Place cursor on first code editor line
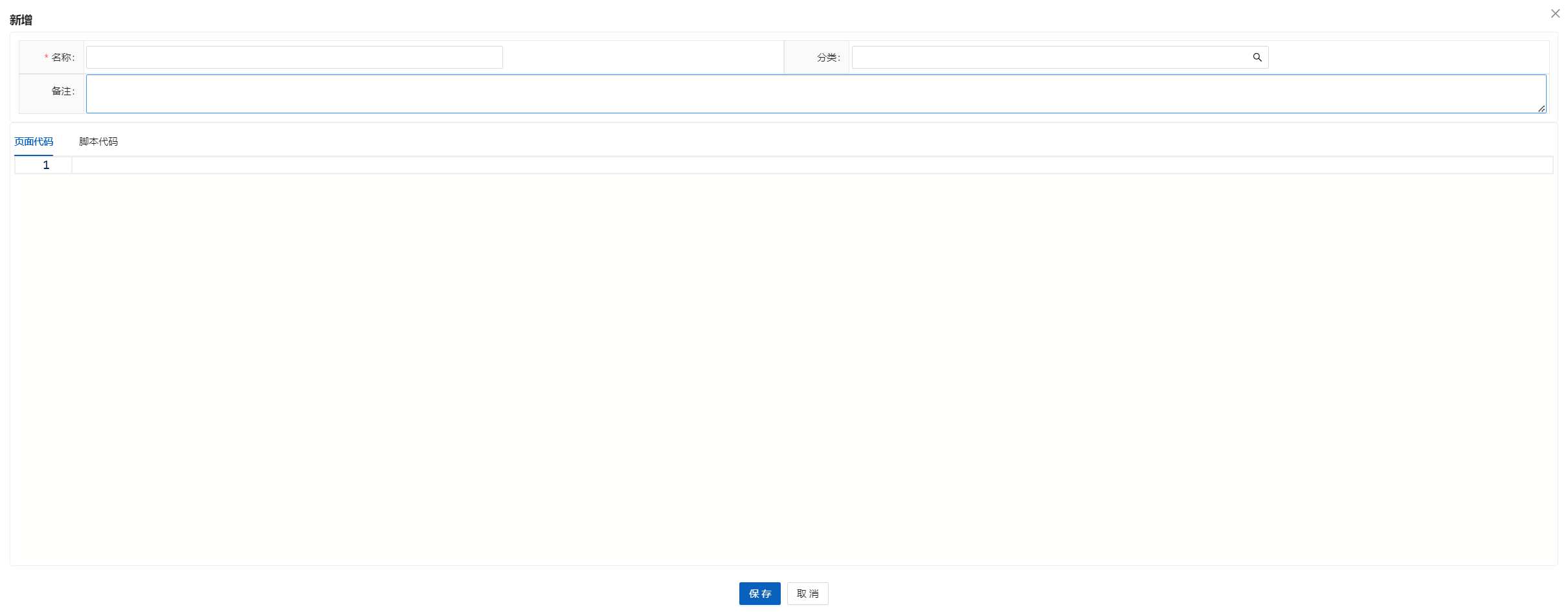The image size is (1568, 614). pos(809,165)
